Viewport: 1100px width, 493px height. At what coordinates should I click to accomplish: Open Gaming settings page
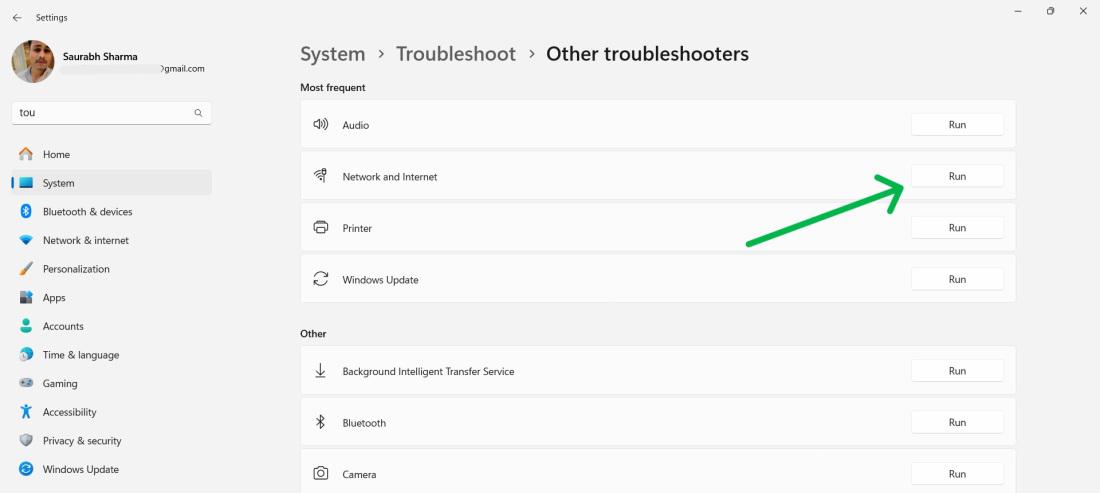pos(112,384)
